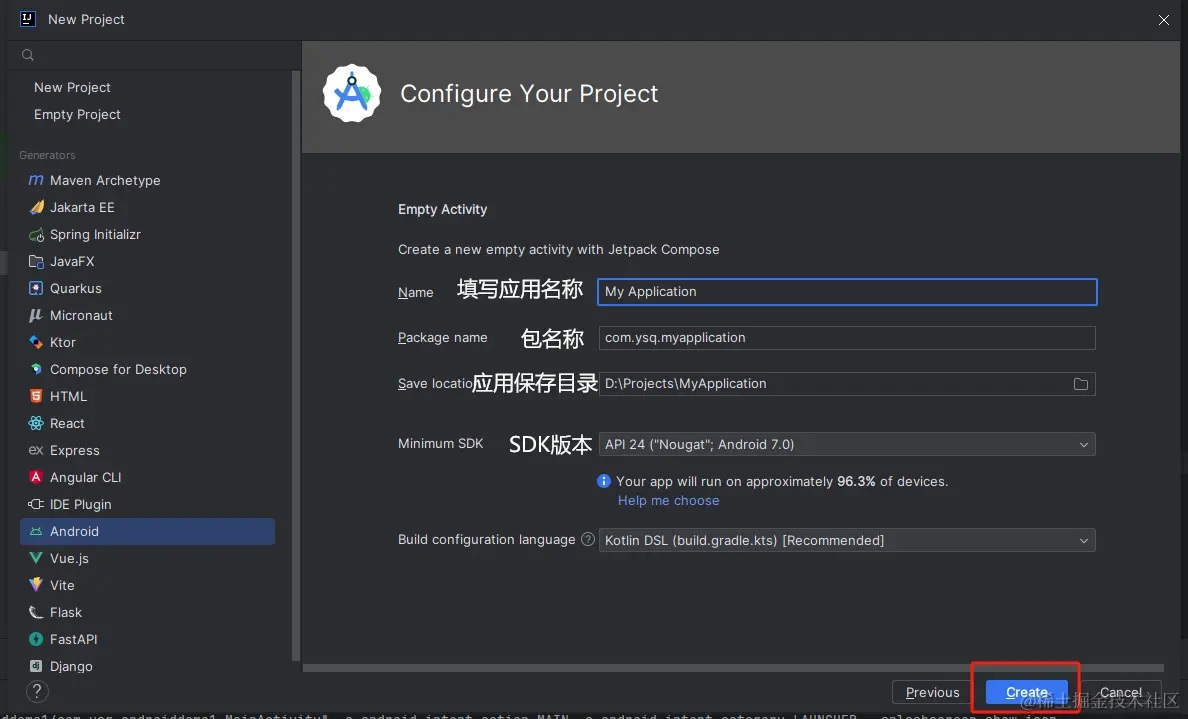The image size is (1188, 719).
Task: Click the Flask generator icon
Action: click(x=36, y=612)
